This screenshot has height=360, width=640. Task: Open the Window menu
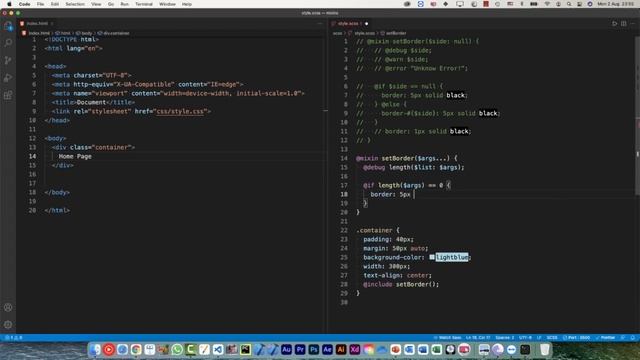coord(167,4)
